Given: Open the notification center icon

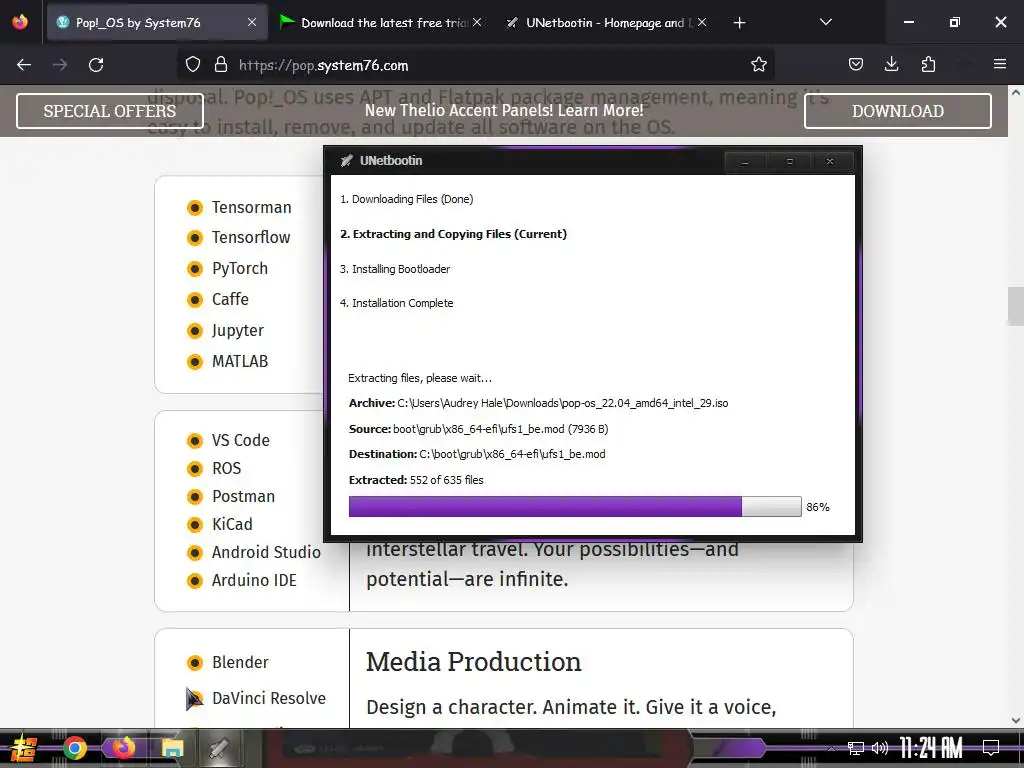Looking at the screenshot, I should click(991, 748).
